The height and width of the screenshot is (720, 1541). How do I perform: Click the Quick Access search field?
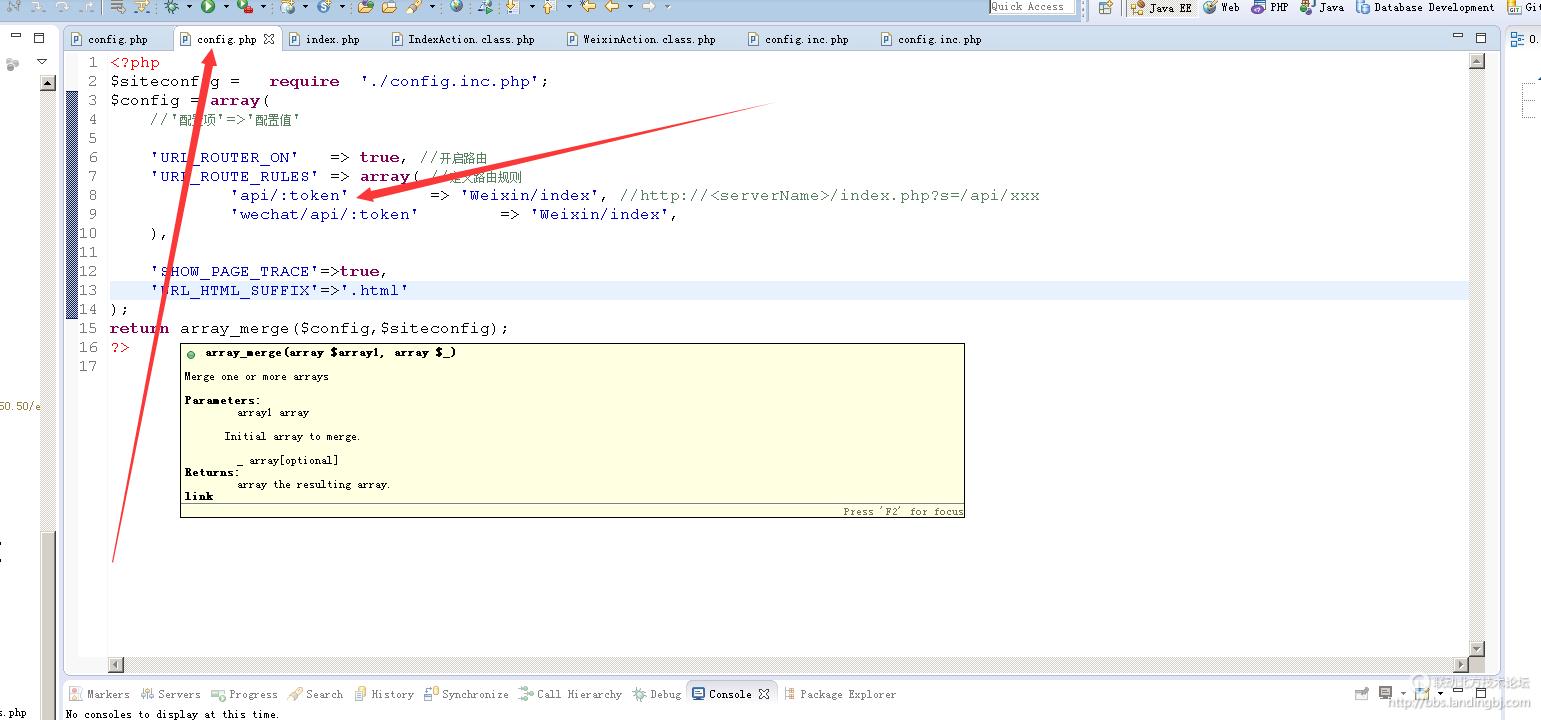coord(1030,7)
